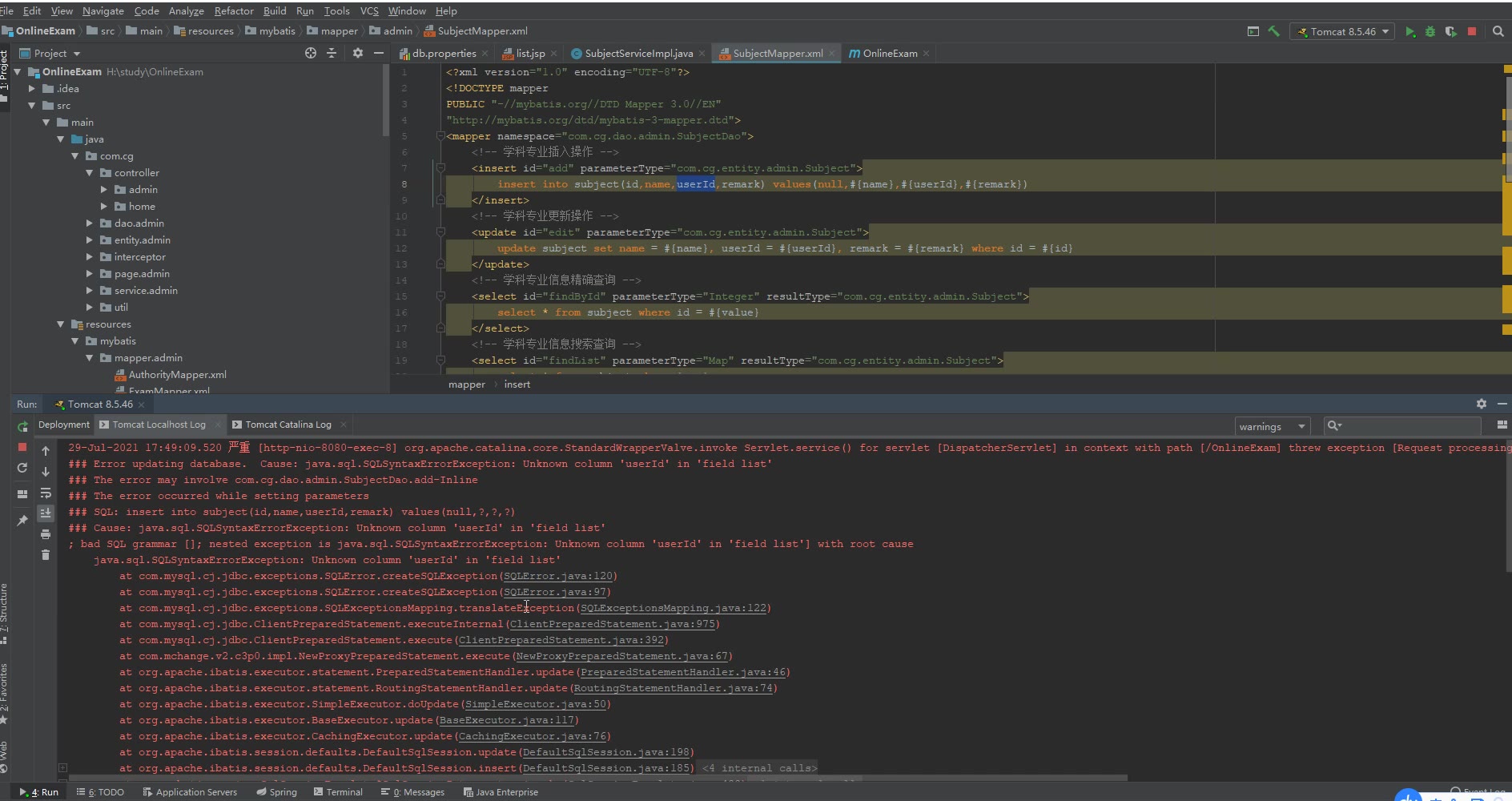Screen dimensions: 1512x801
Task: Open the SQLExceptionsMapping.java:122 stack trace link
Action: point(673,608)
